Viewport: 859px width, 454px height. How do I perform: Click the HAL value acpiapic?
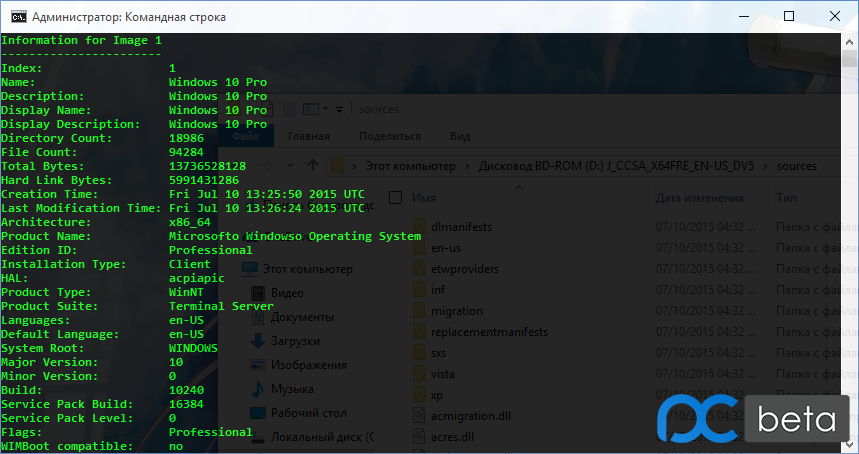click(x=197, y=278)
